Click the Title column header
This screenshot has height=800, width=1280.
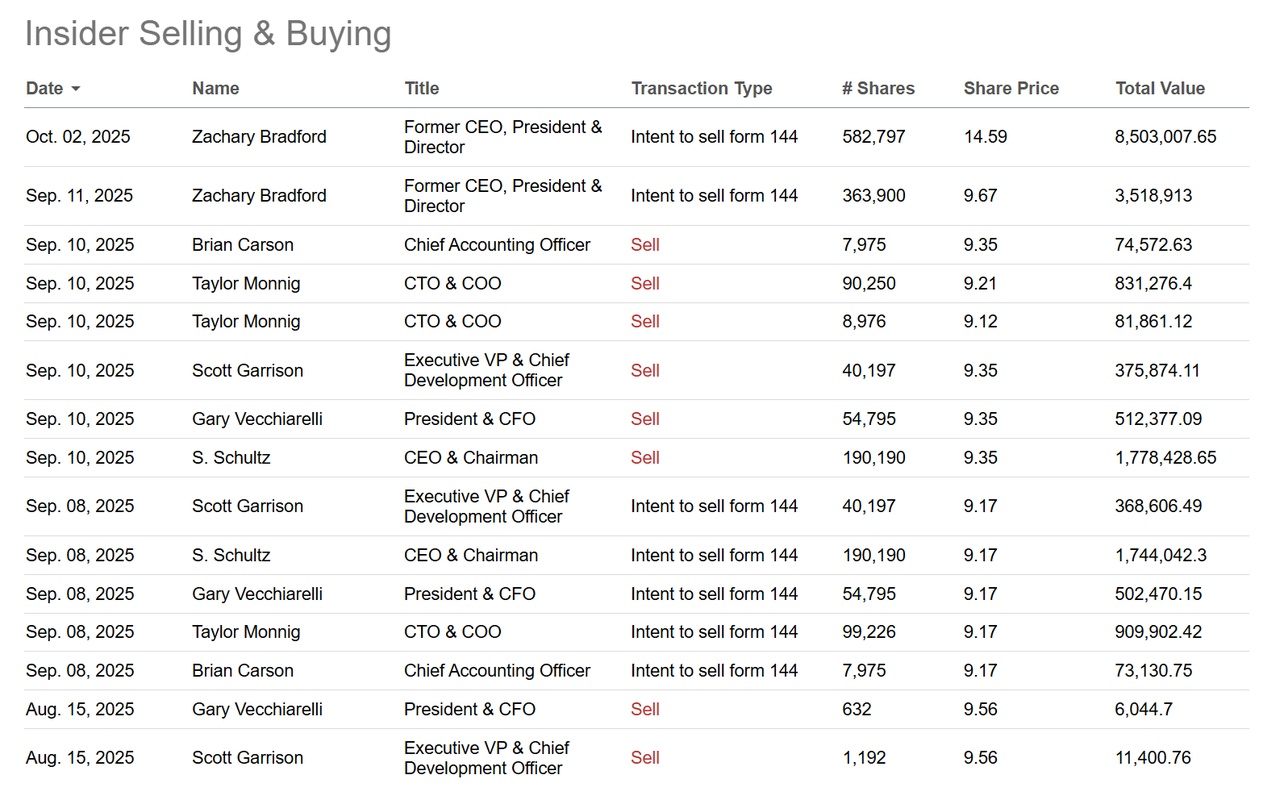pyautogui.click(x=421, y=88)
